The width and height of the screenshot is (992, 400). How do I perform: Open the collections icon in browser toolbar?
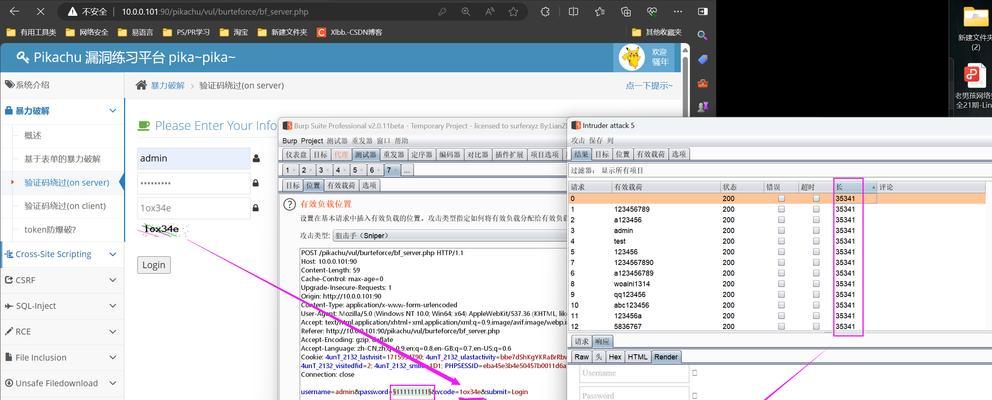click(626, 11)
